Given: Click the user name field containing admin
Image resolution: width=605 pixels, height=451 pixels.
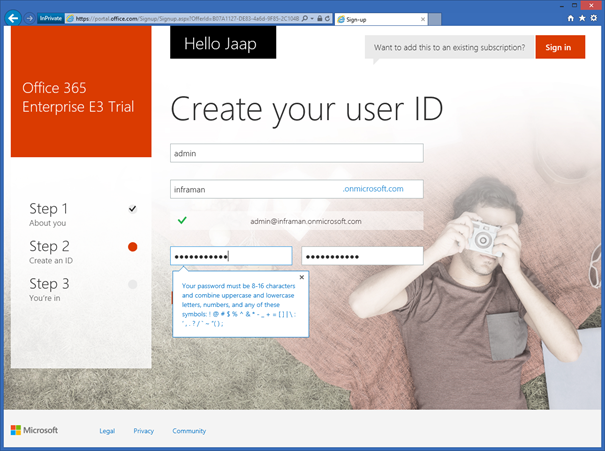Looking at the screenshot, I should 296,153.
